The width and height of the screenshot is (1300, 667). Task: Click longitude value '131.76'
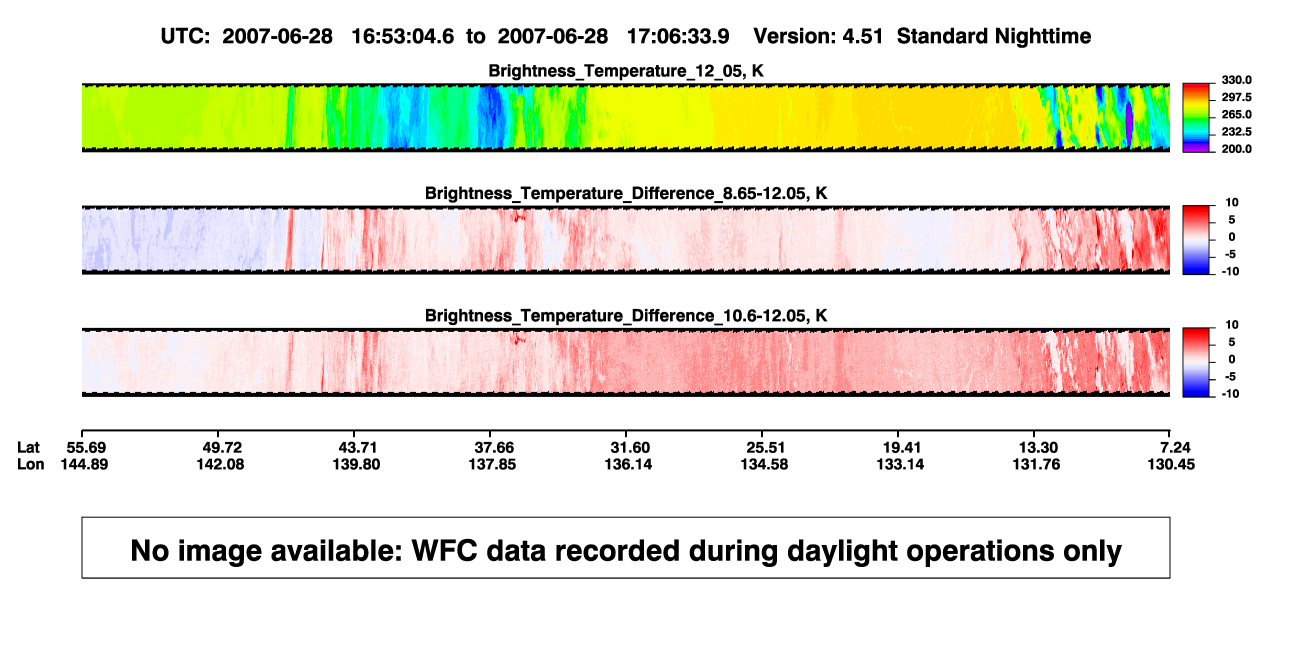point(1036,464)
